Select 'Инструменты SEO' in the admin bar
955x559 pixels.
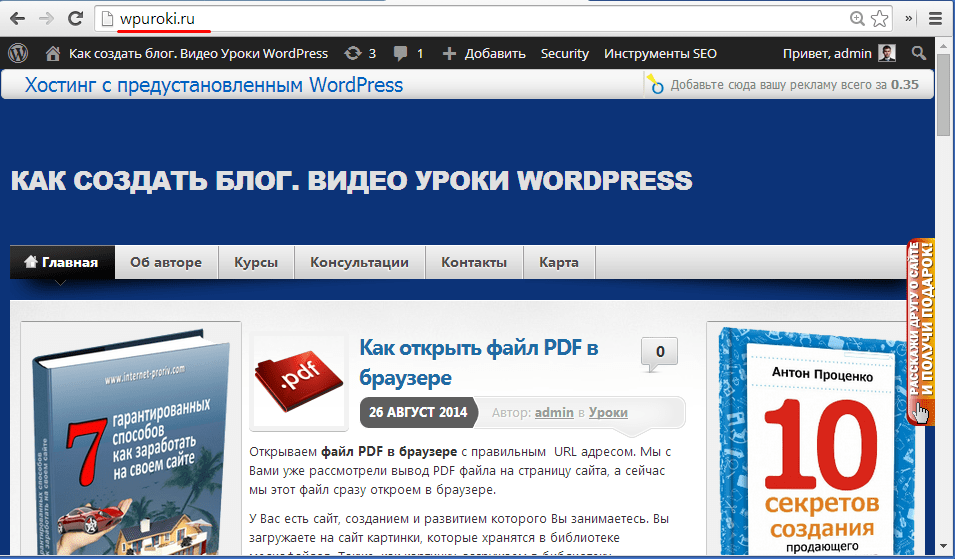660,53
